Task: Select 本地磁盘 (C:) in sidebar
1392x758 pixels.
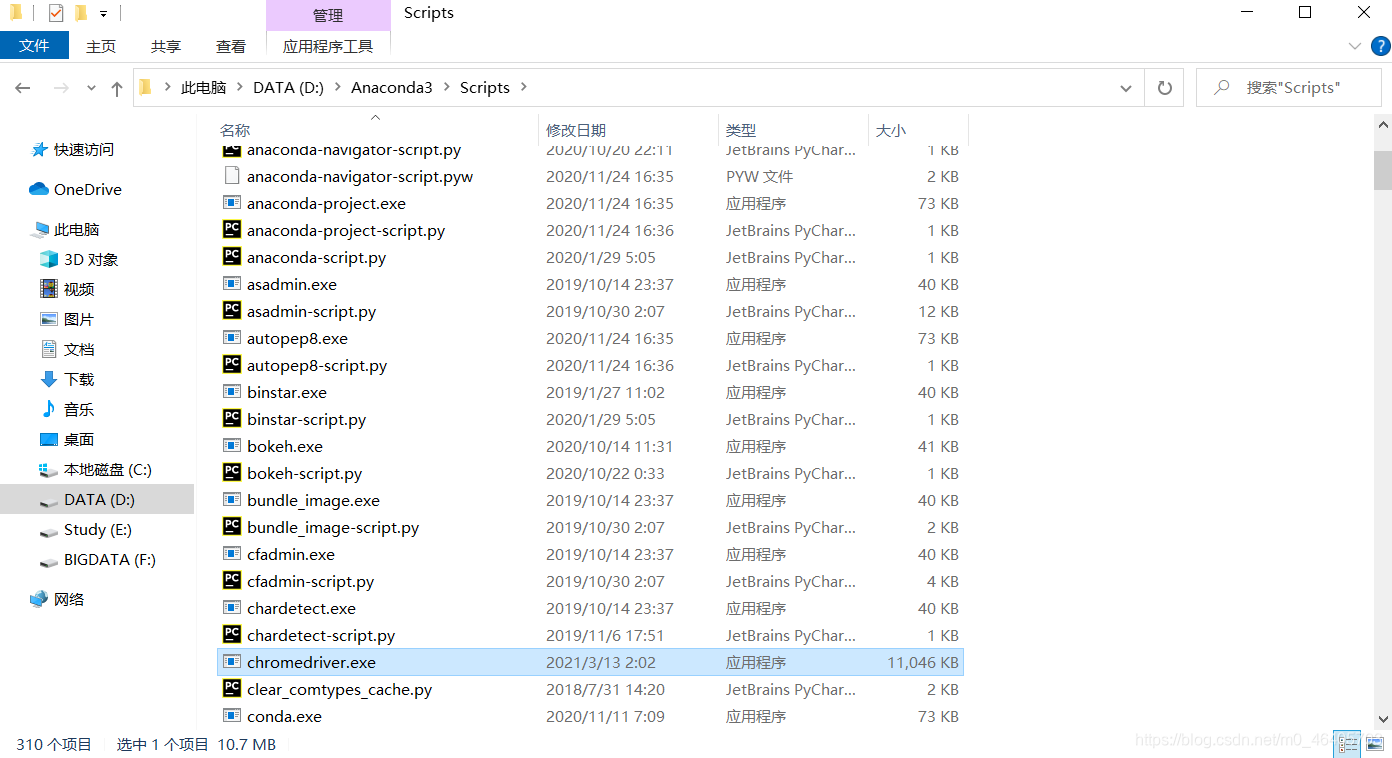Action: pos(97,469)
